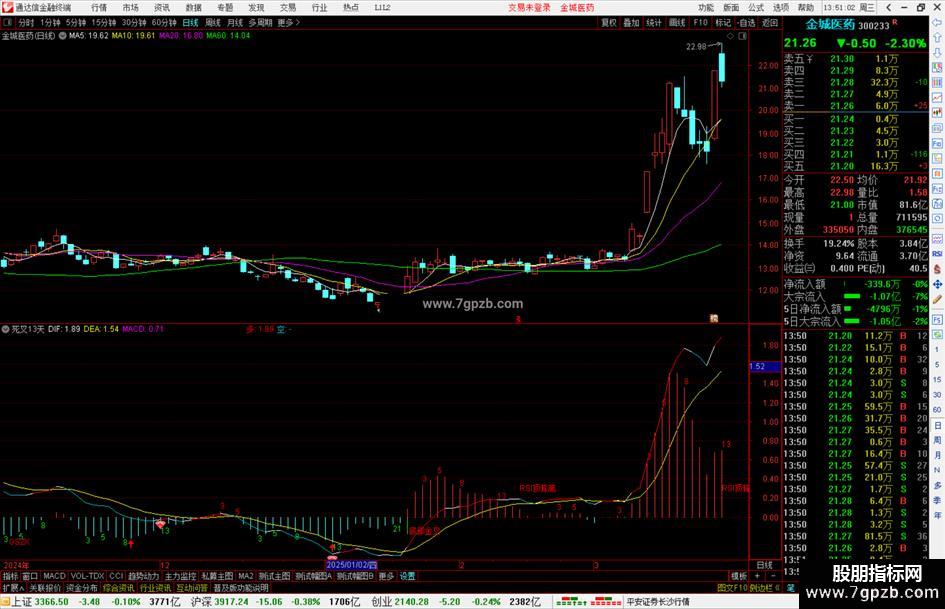The image size is (945, 609).
Task: Click the four-way move icon in sidebar
Action: pos(937,284)
